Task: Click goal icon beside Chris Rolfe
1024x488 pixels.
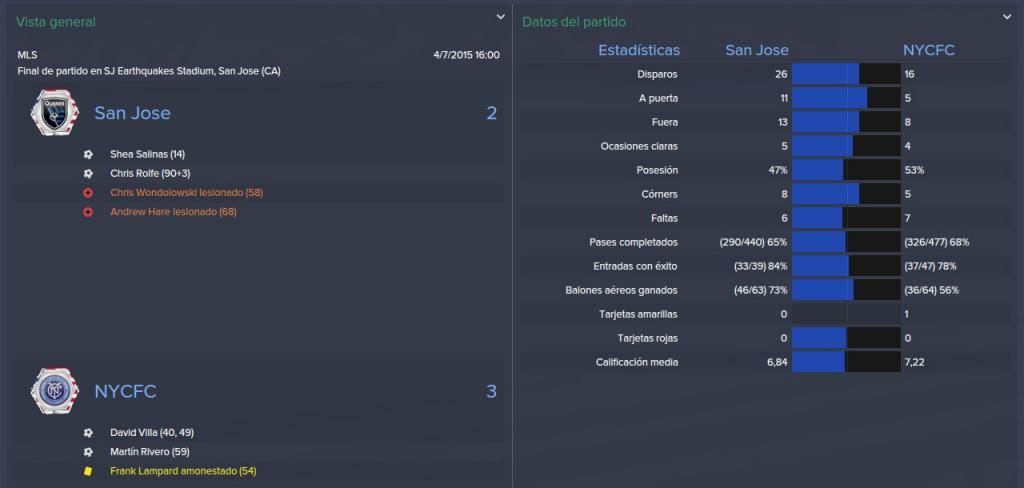Action: (x=88, y=174)
